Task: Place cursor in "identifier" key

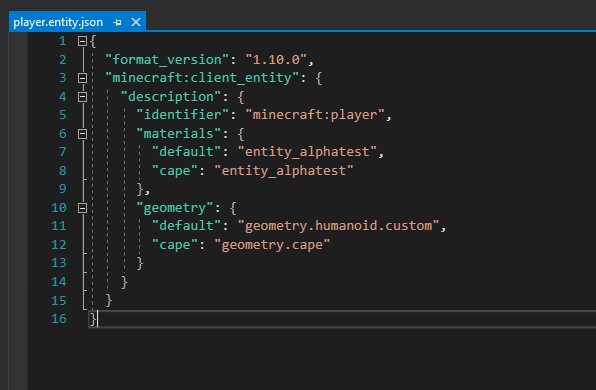Action: point(183,115)
